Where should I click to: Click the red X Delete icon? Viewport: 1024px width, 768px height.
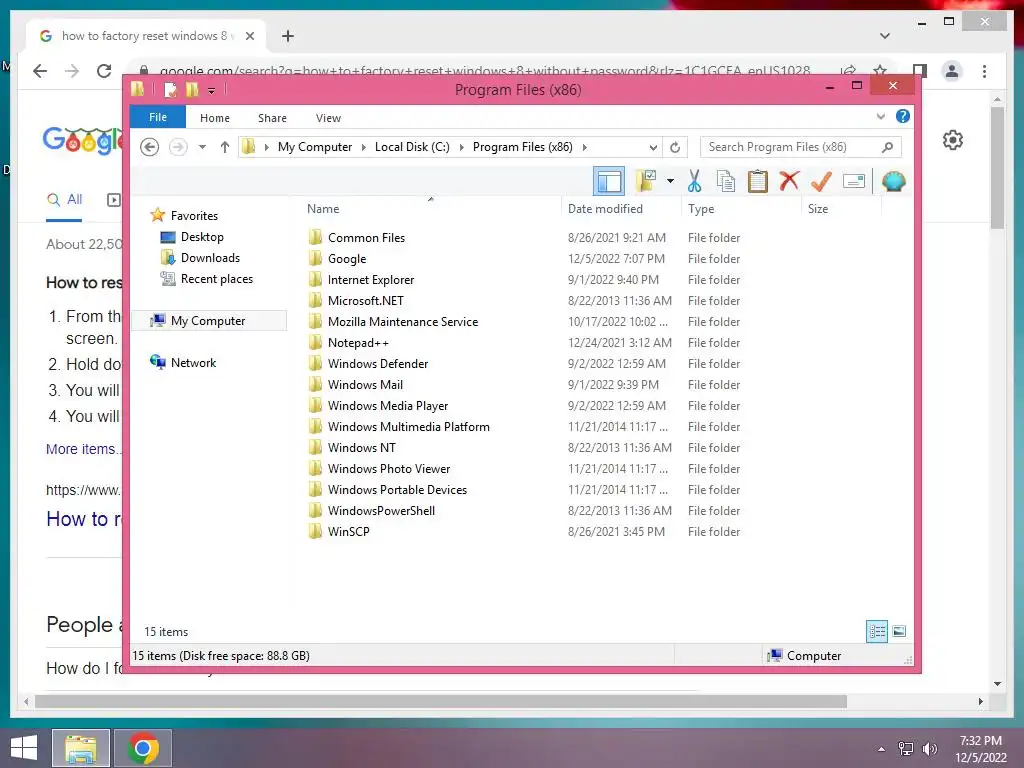789,181
